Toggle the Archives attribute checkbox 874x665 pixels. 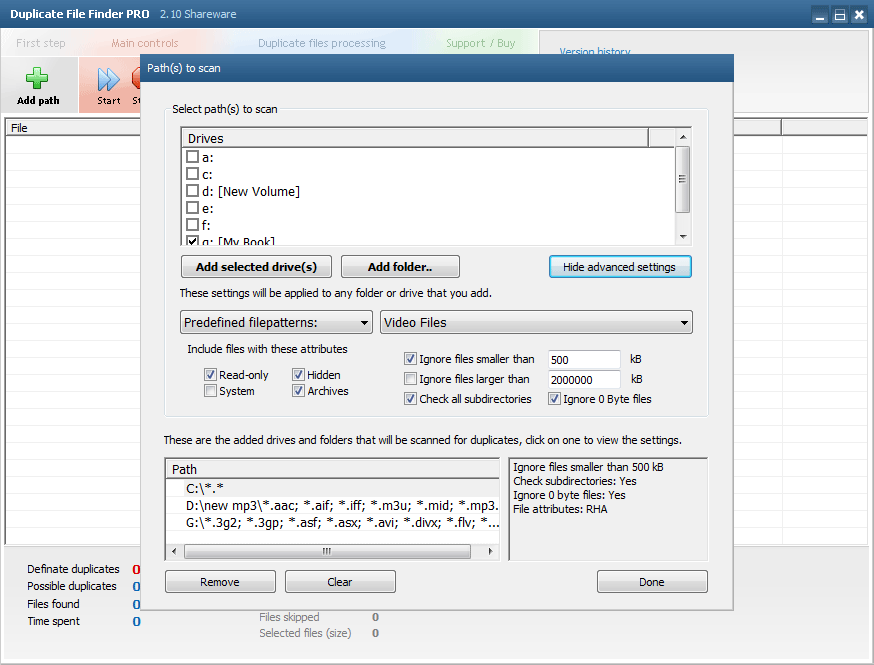coord(298,391)
